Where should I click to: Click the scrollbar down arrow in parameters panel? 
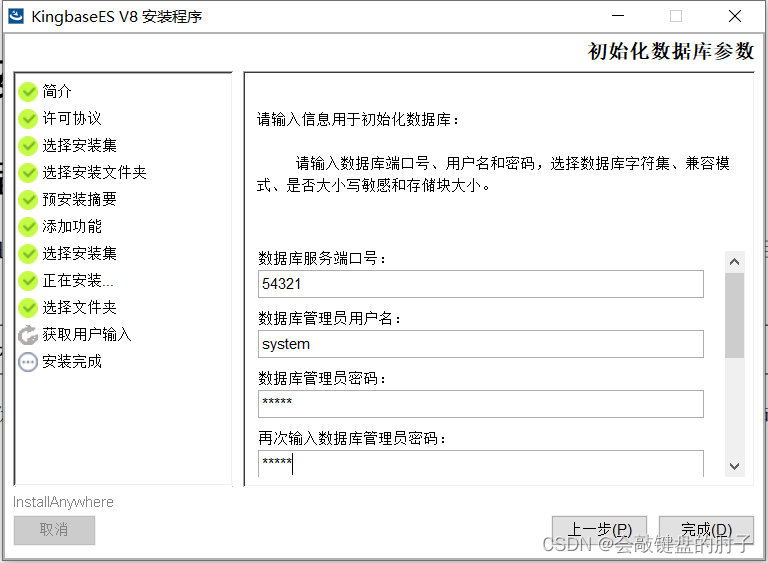click(x=734, y=466)
